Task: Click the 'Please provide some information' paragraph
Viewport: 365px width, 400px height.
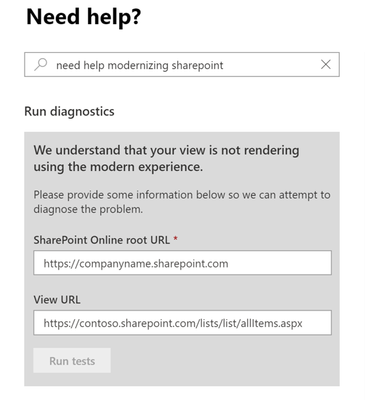Action: pyautogui.click(x=182, y=202)
